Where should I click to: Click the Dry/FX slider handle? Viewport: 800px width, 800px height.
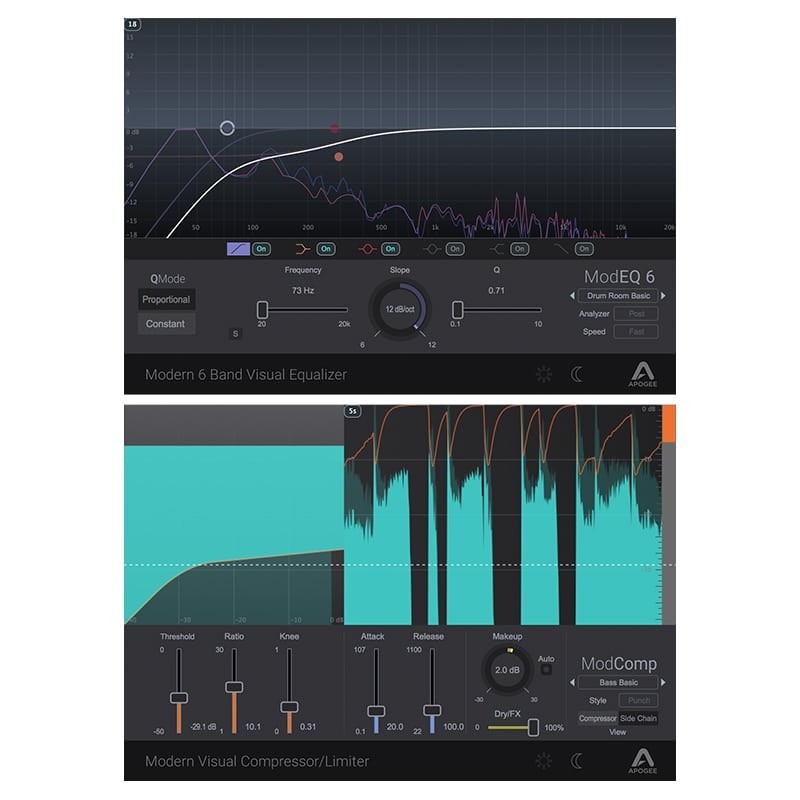tap(533, 727)
